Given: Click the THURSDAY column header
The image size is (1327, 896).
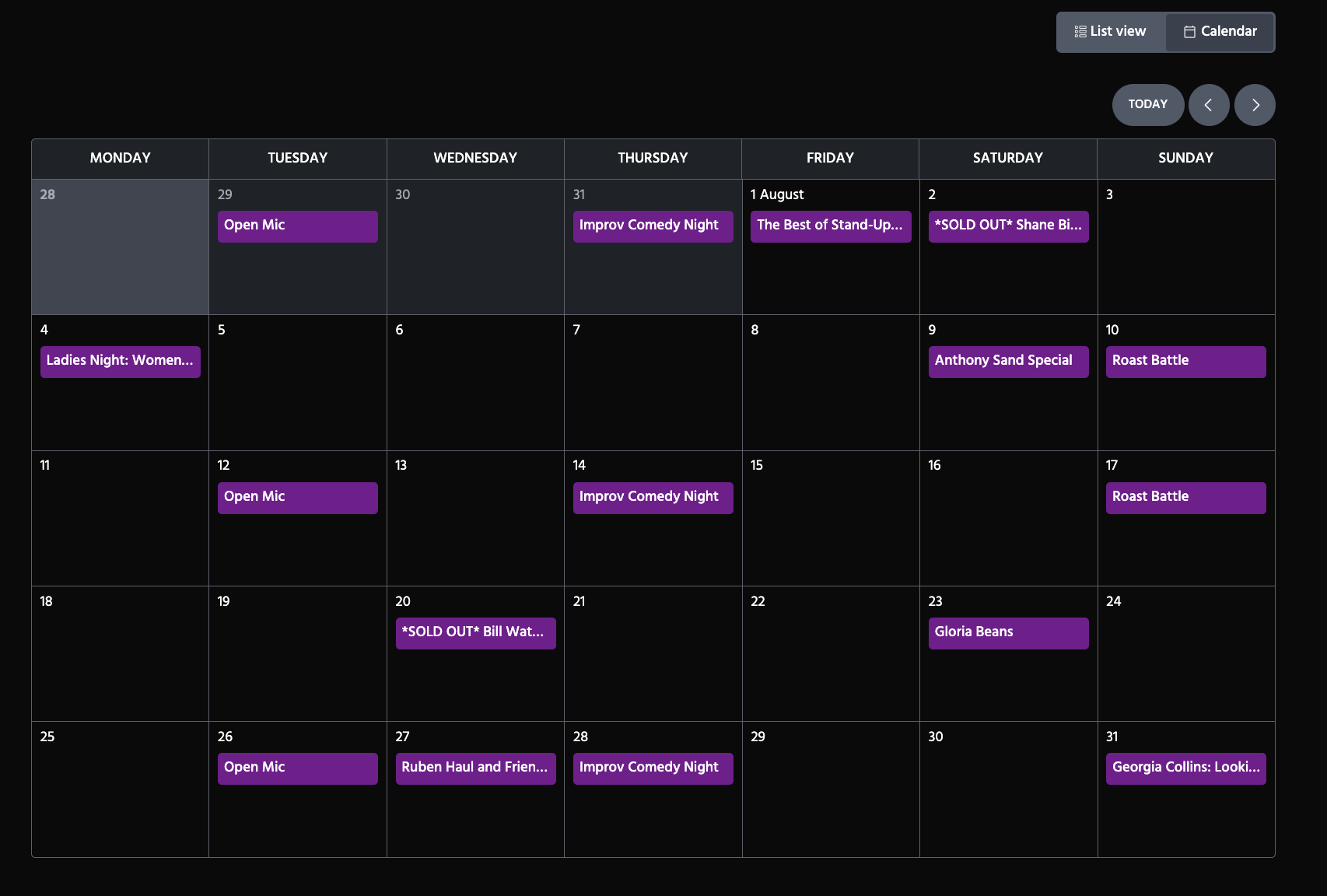Looking at the screenshot, I should click(x=653, y=158).
